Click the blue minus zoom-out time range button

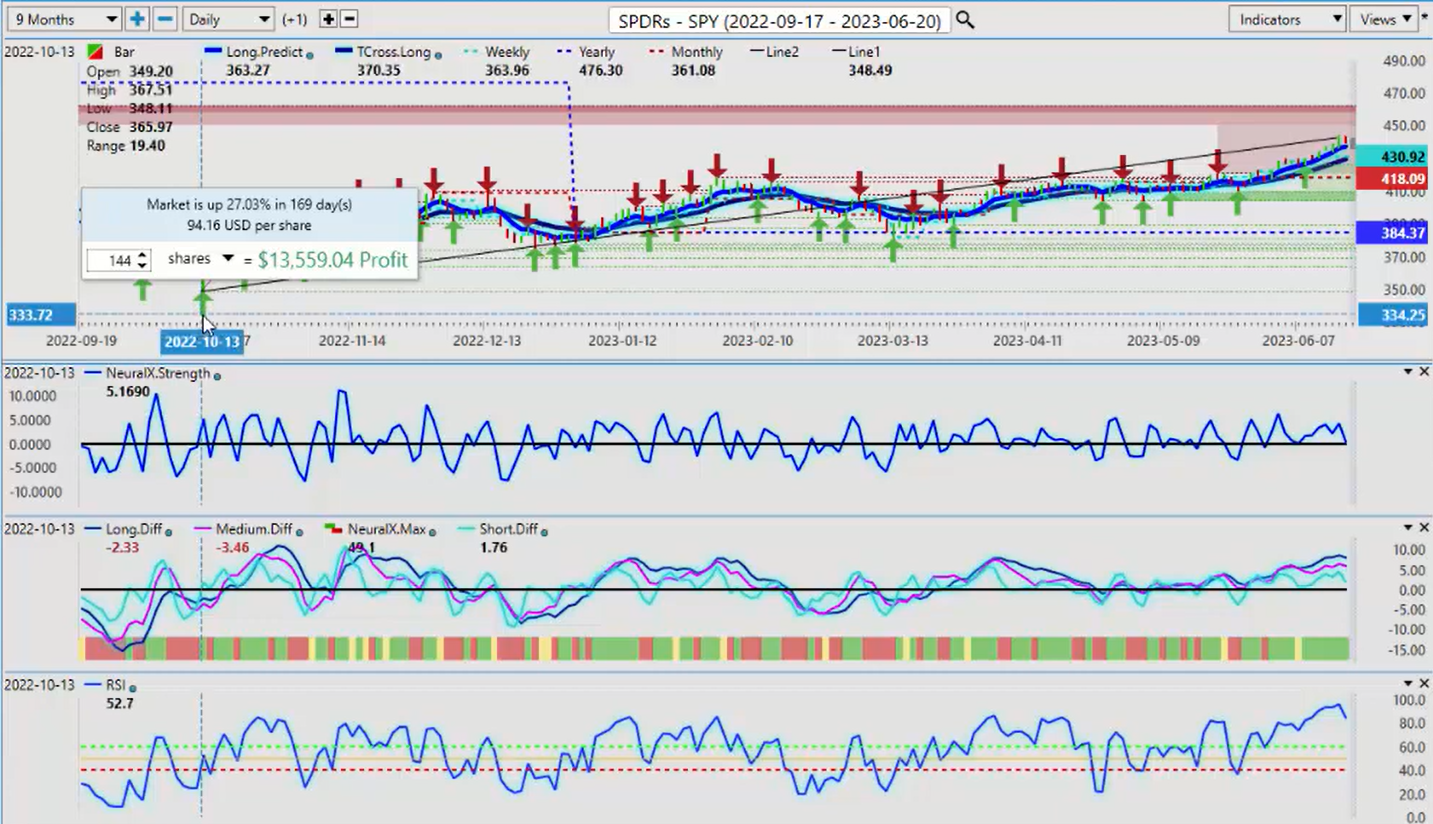tap(165, 19)
